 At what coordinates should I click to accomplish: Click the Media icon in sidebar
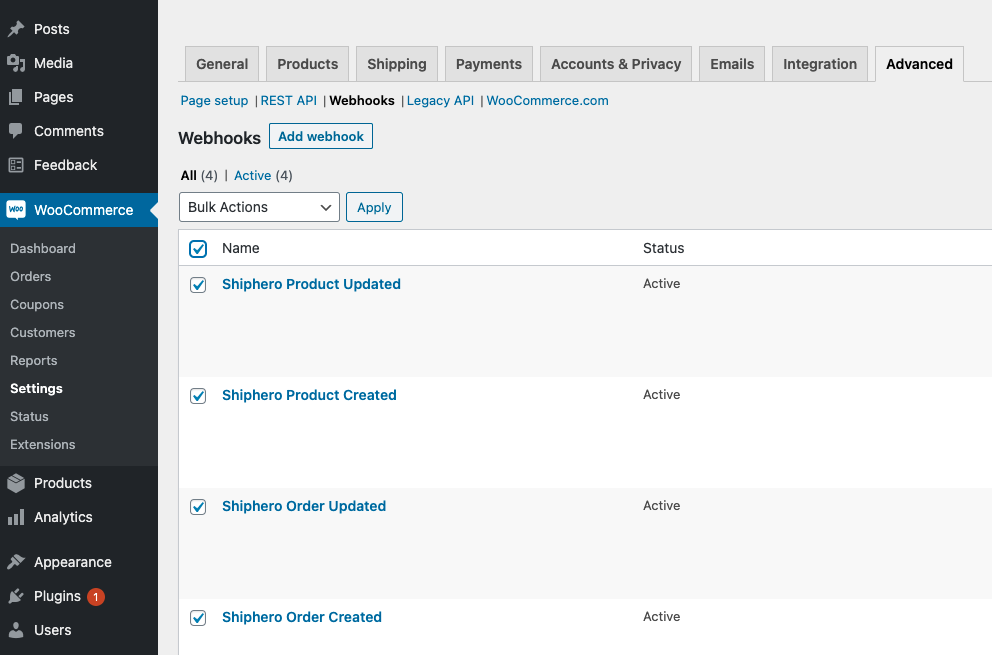tap(16, 63)
